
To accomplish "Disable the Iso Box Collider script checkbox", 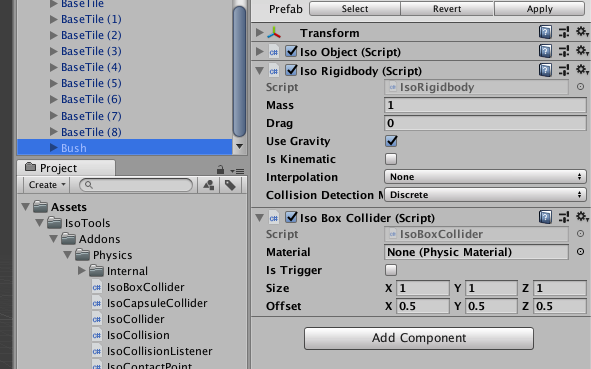I will coord(291,217).
